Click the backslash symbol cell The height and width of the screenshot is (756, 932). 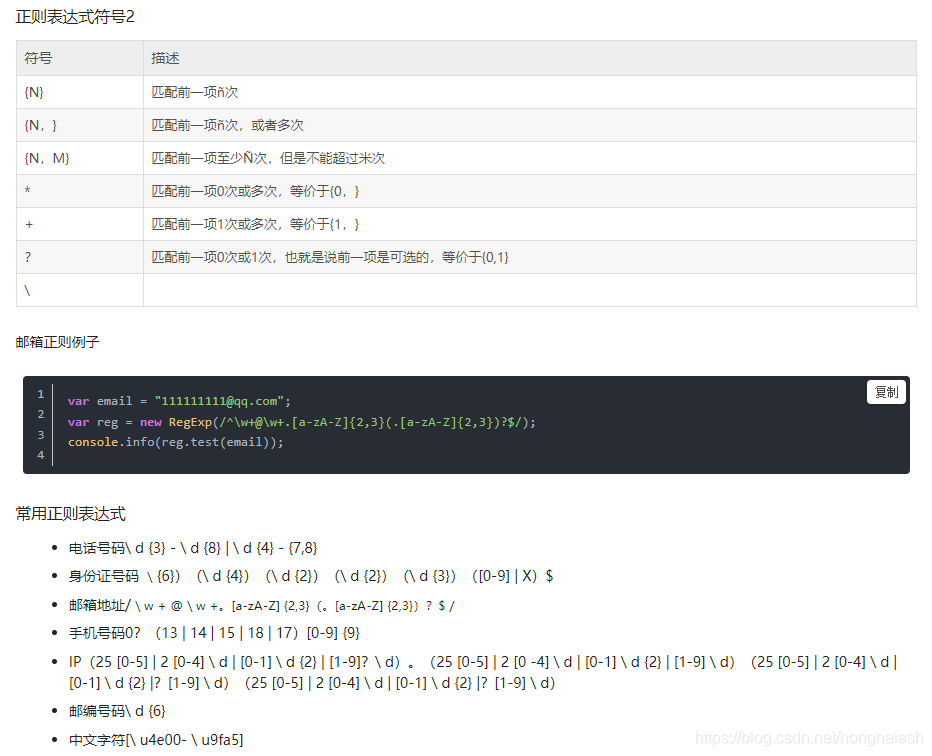pos(80,290)
